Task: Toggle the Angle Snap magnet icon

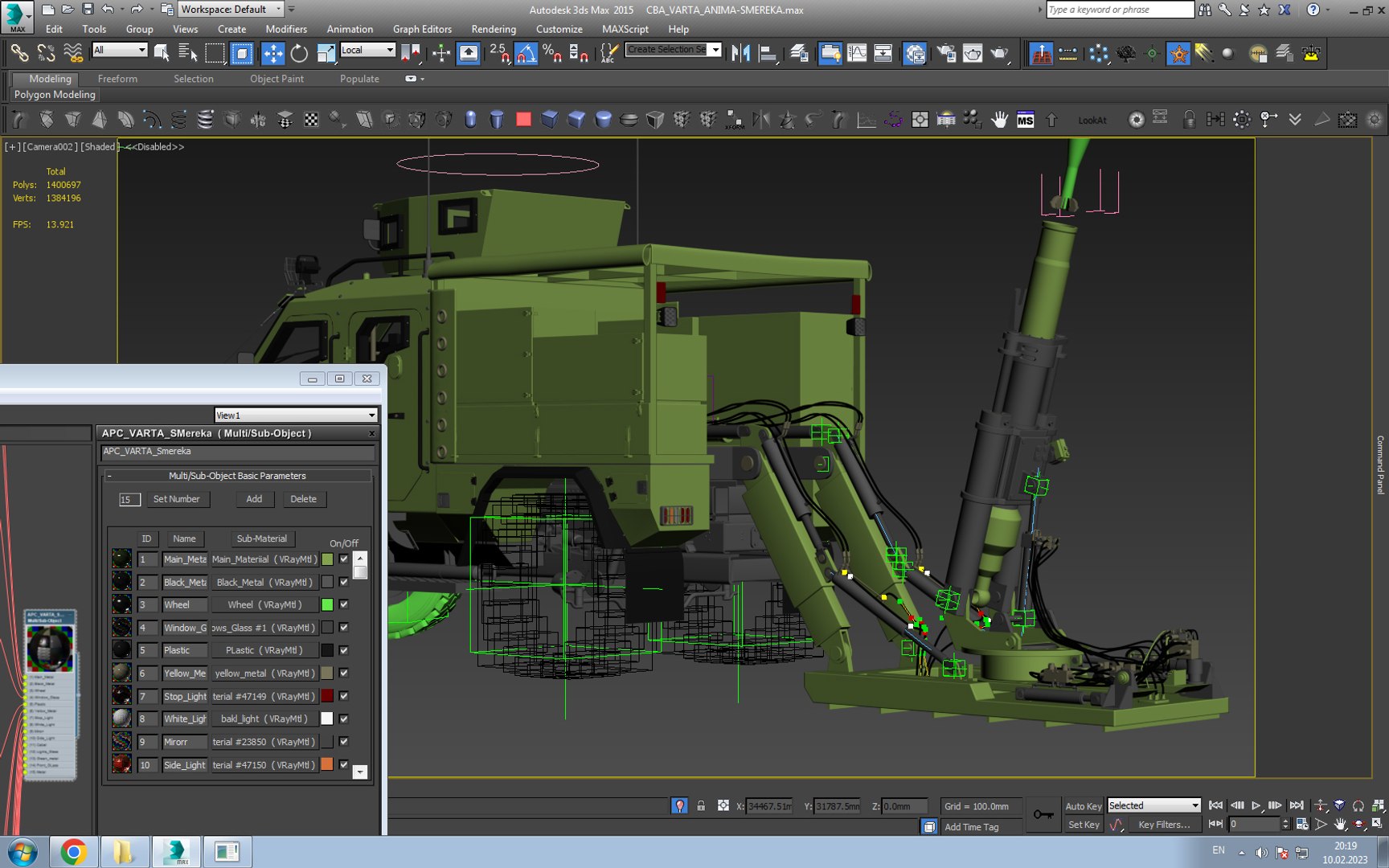Action: (x=525, y=53)
